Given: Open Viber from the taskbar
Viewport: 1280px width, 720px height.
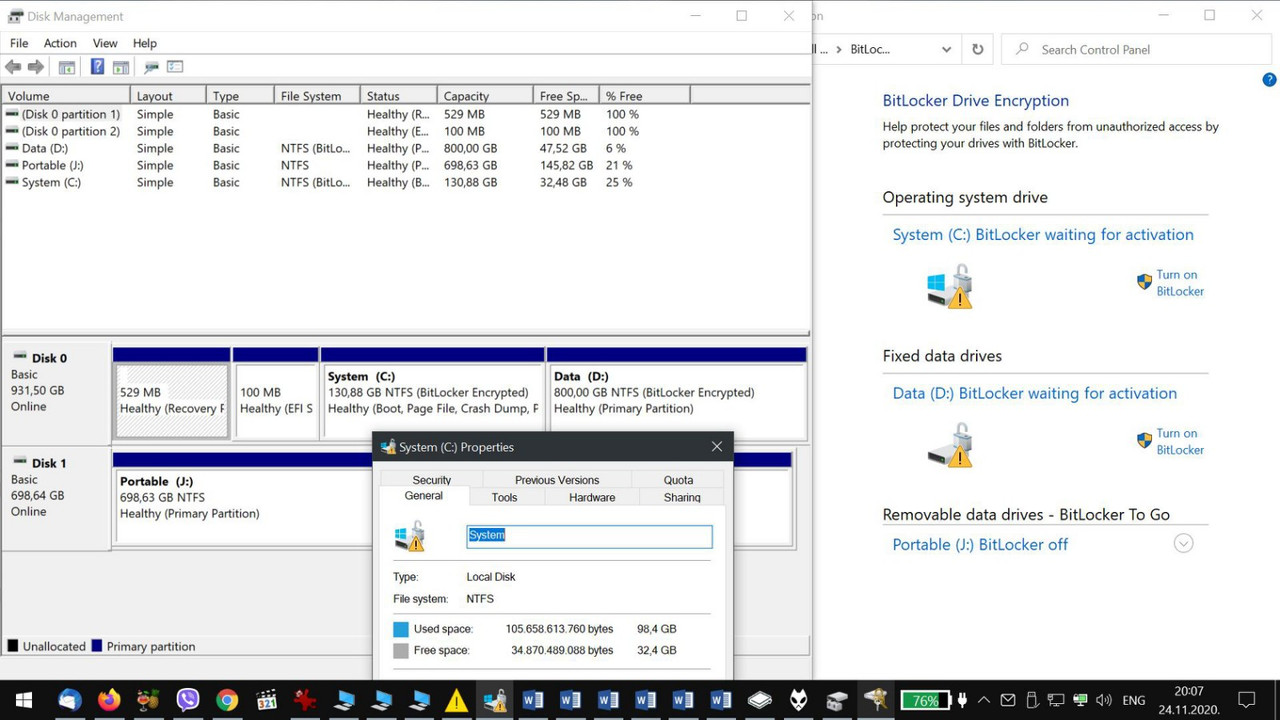Looking at the screenshot, I should [188, 700].
